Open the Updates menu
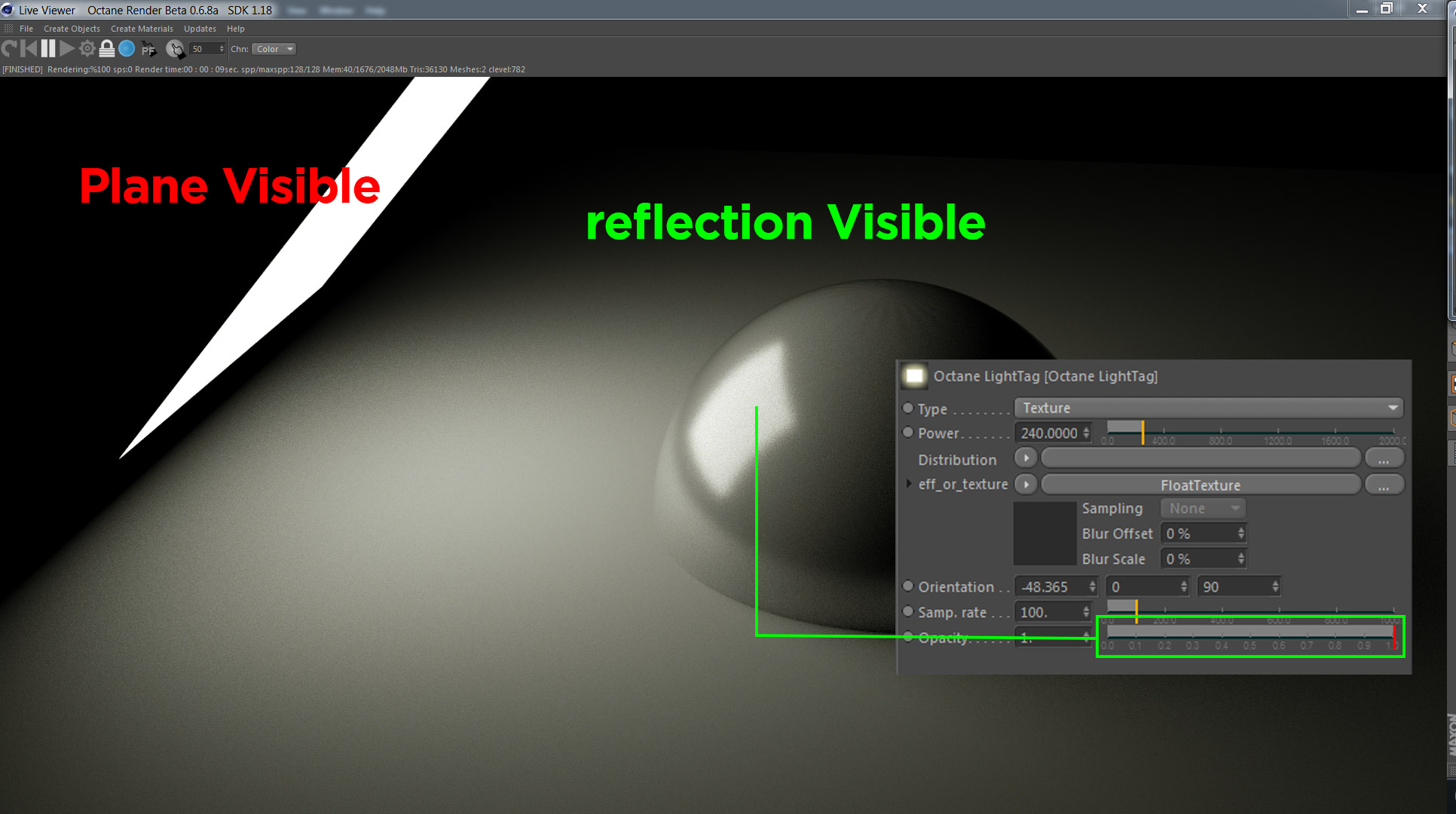 pyautogui.click(x=200, y=29)
